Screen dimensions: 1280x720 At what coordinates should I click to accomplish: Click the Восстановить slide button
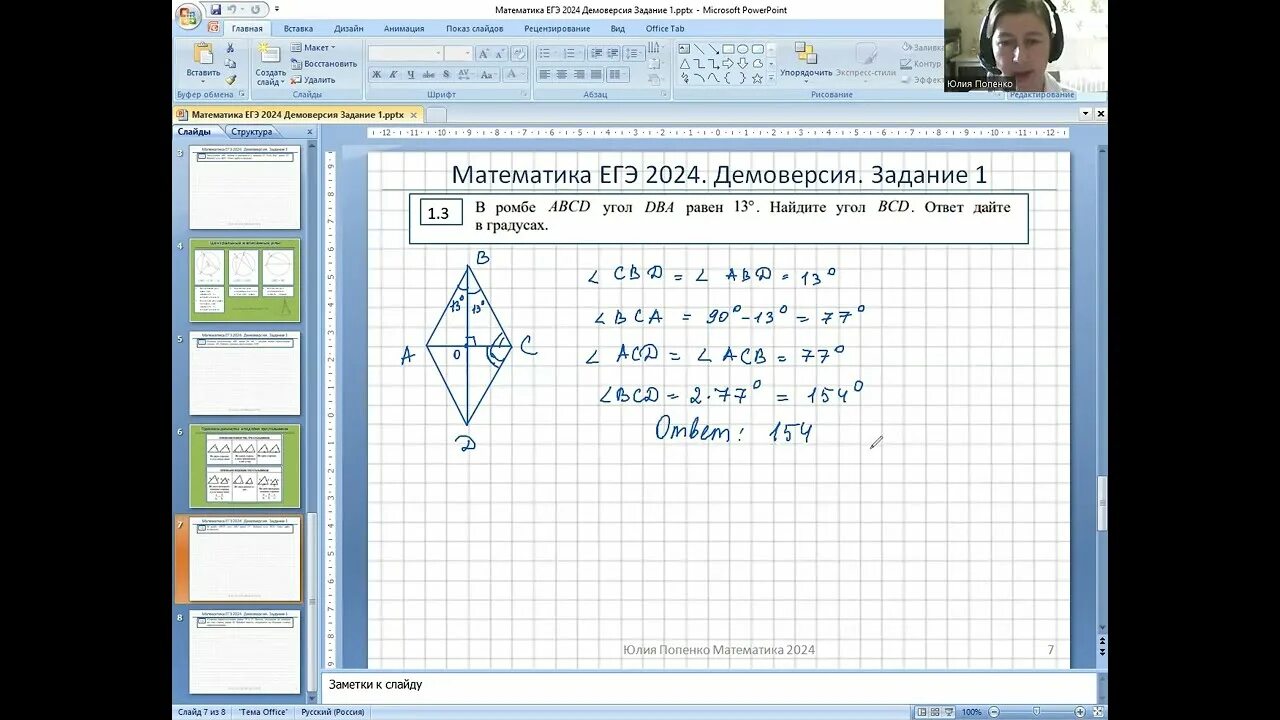(x=324, y=63)
